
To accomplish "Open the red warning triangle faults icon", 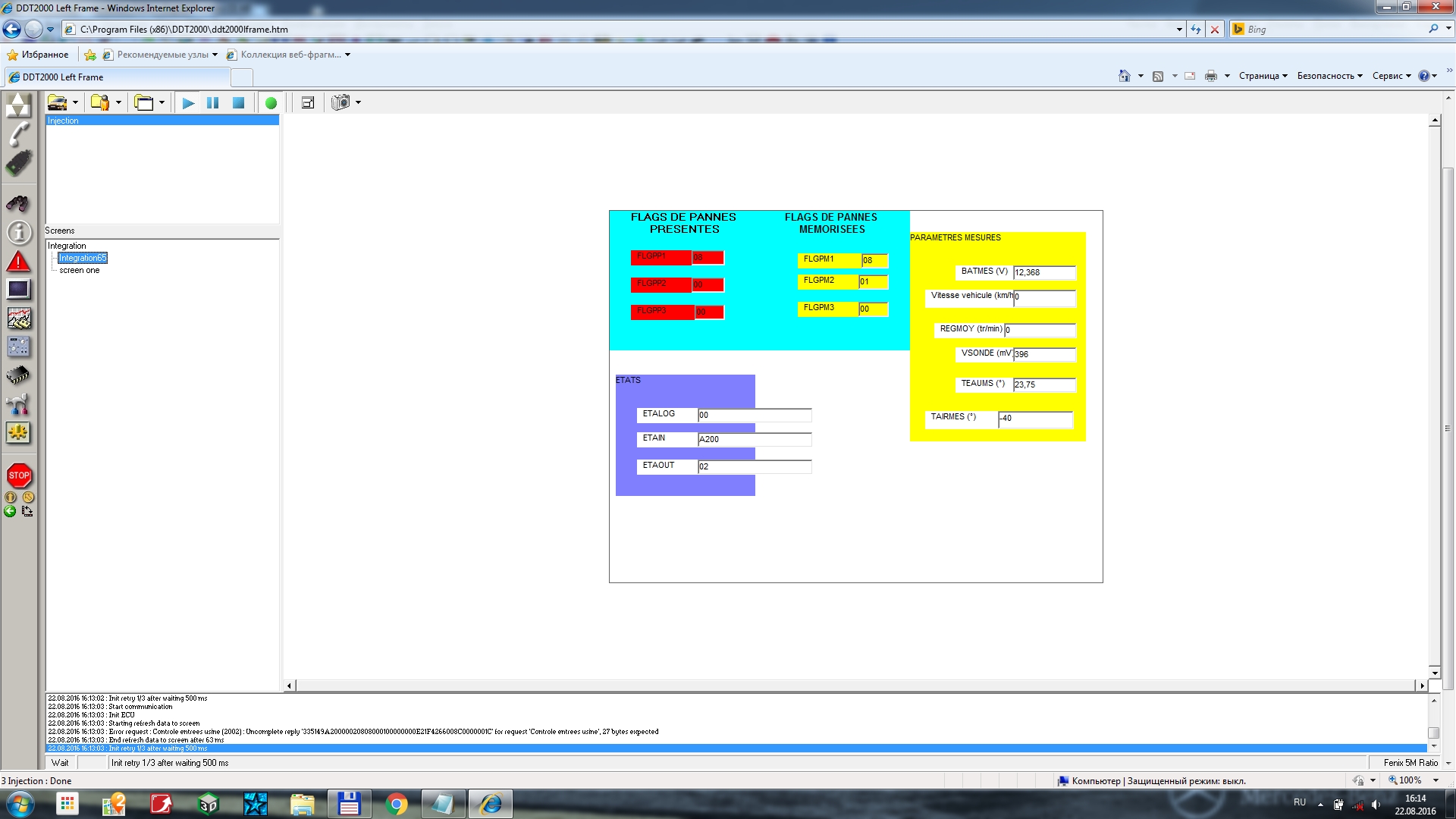I will [x=18, y=262].
